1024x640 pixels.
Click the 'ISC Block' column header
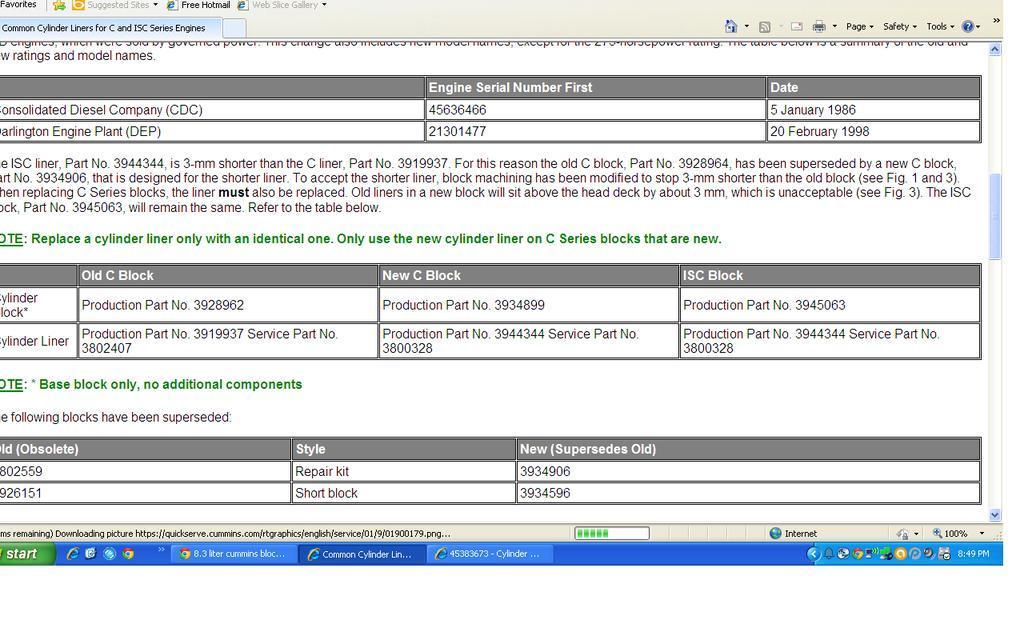[x=830, y=276]
